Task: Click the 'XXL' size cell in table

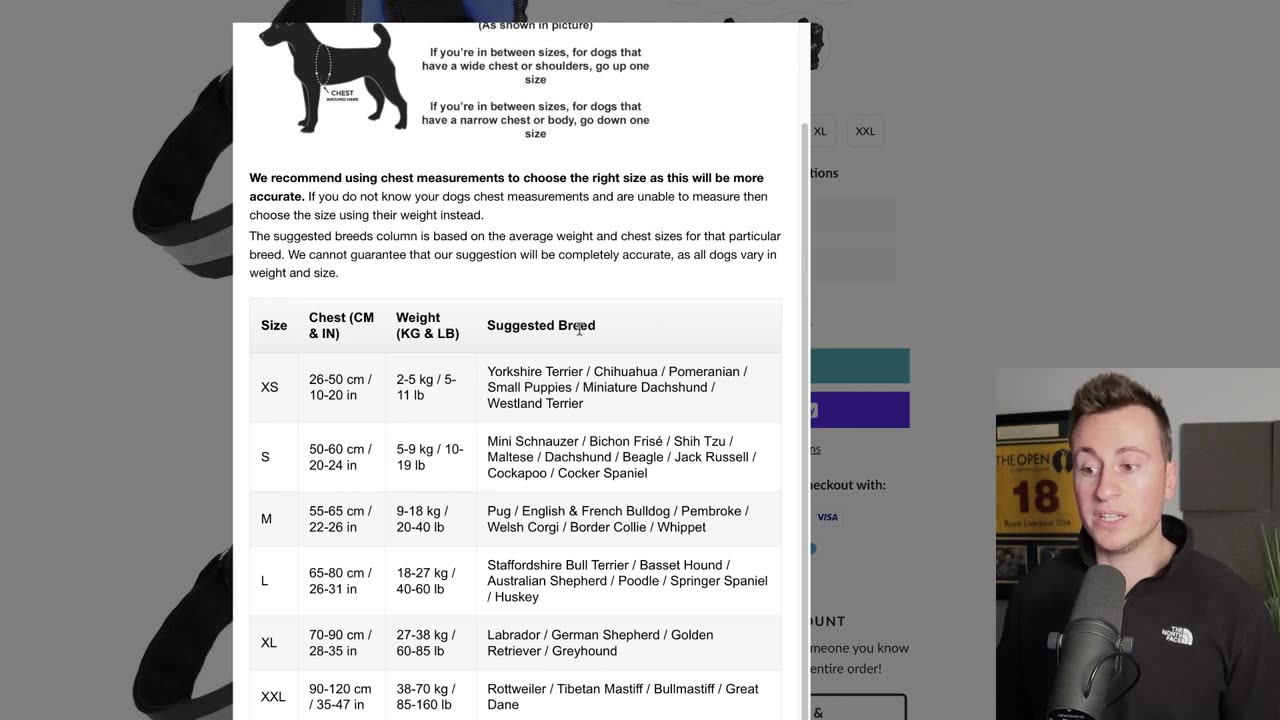Action: [273, 697]
